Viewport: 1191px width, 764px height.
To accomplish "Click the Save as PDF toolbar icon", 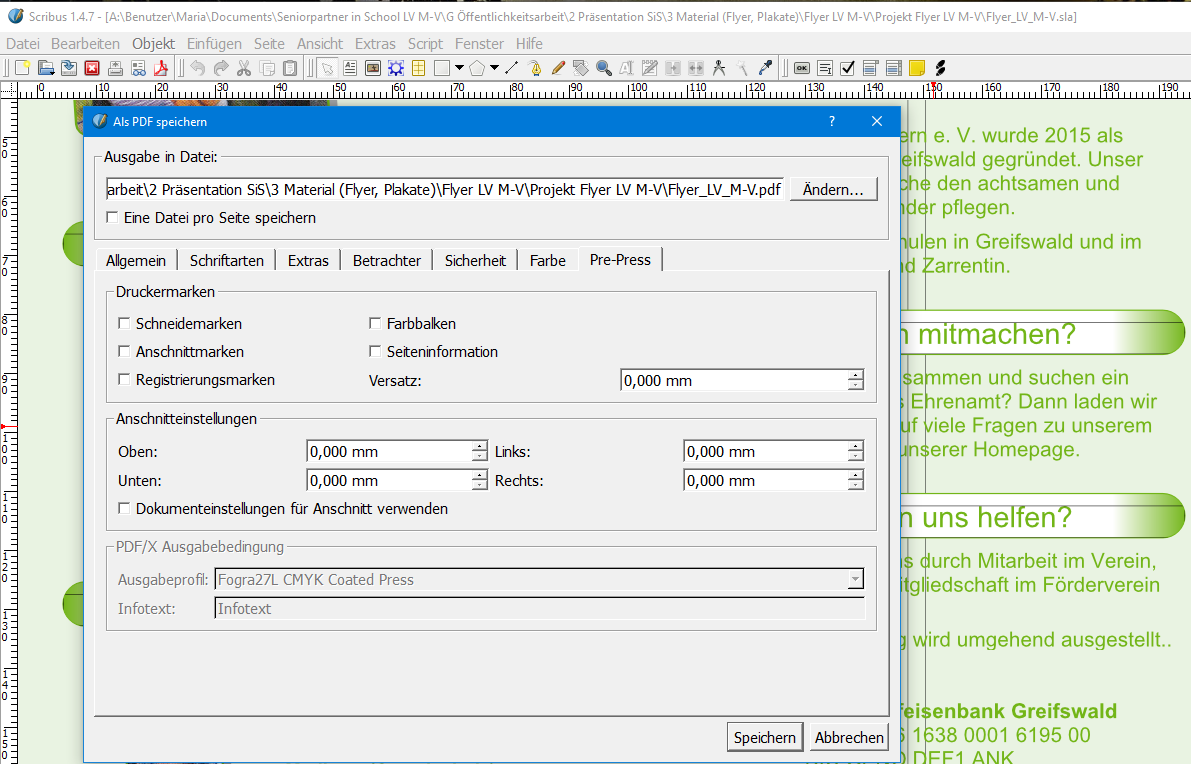I will 160,68.
